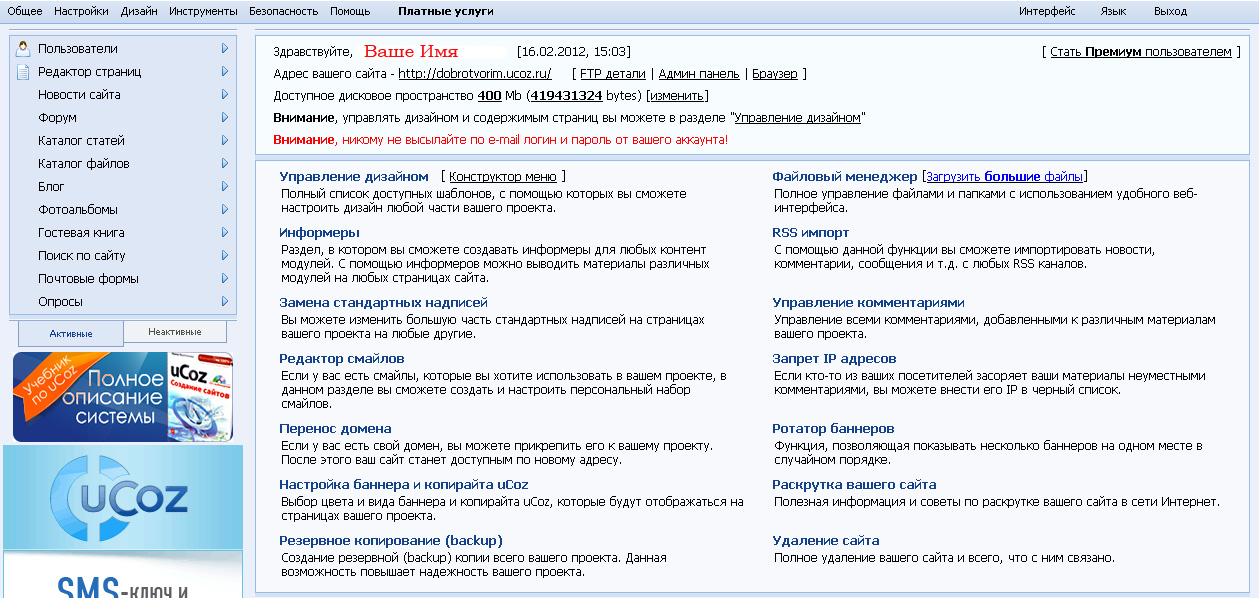Expand the Поиск по сайту submenu arrow
The height and width of the screenshot is (598, 1259).
click(x=225, y=255)
